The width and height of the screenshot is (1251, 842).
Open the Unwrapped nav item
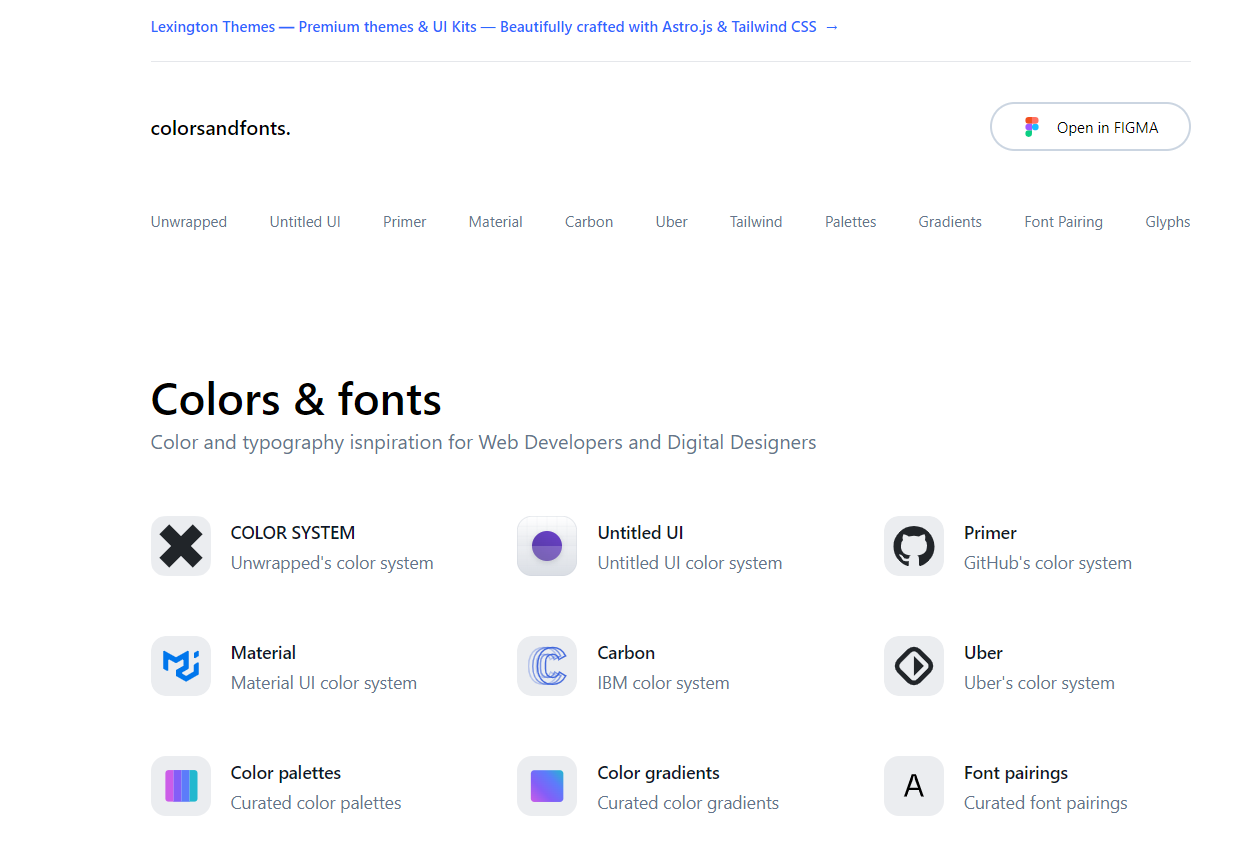189,222
